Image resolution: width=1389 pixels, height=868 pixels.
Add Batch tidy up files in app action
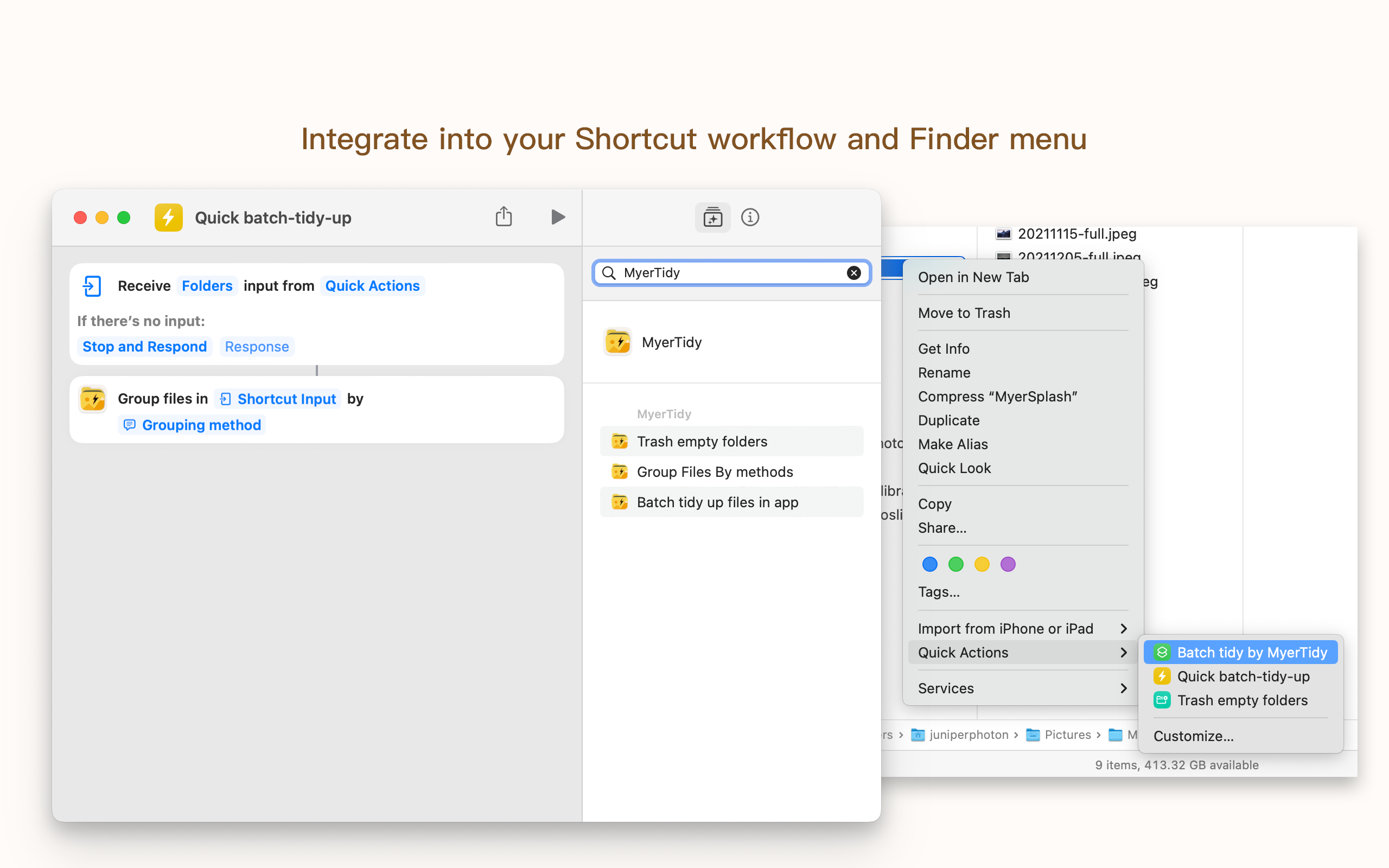click(717, 502)
